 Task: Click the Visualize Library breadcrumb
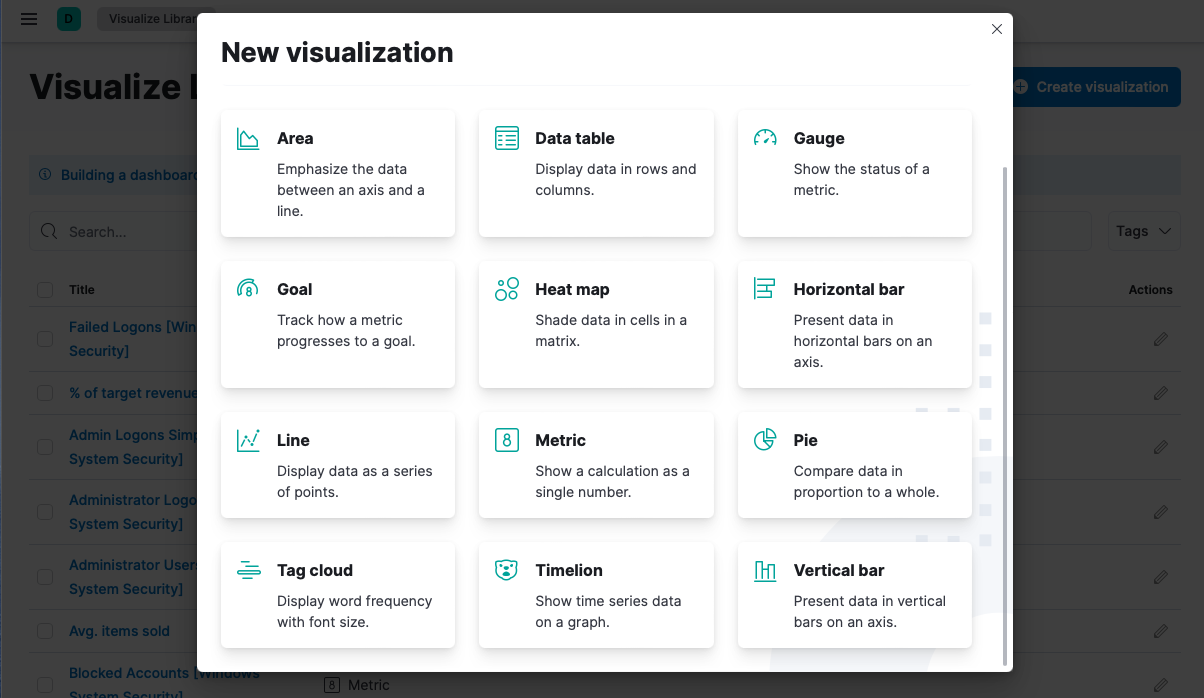click(150, 19)
